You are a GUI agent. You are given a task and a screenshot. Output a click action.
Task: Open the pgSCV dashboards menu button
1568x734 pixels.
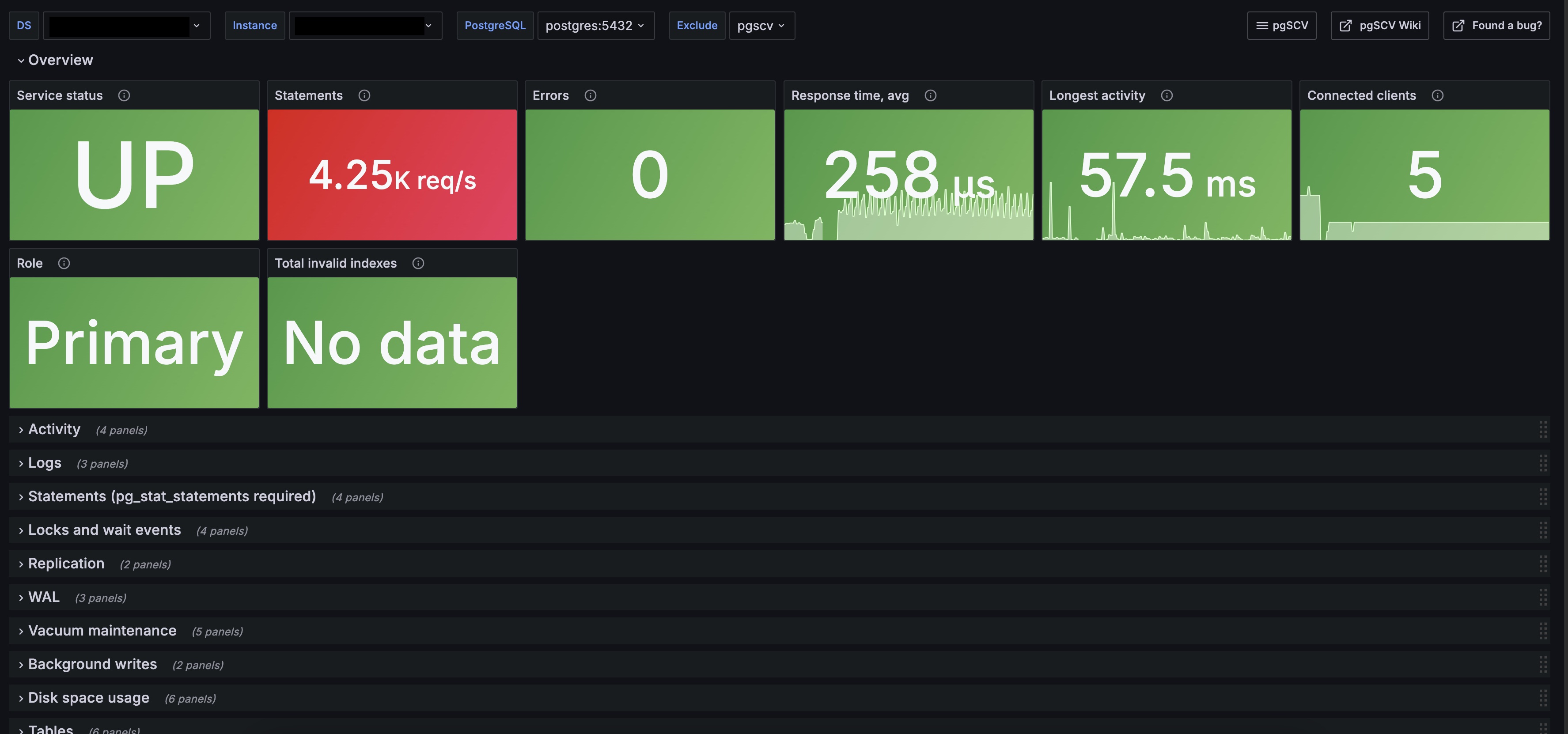(1281, 26)
